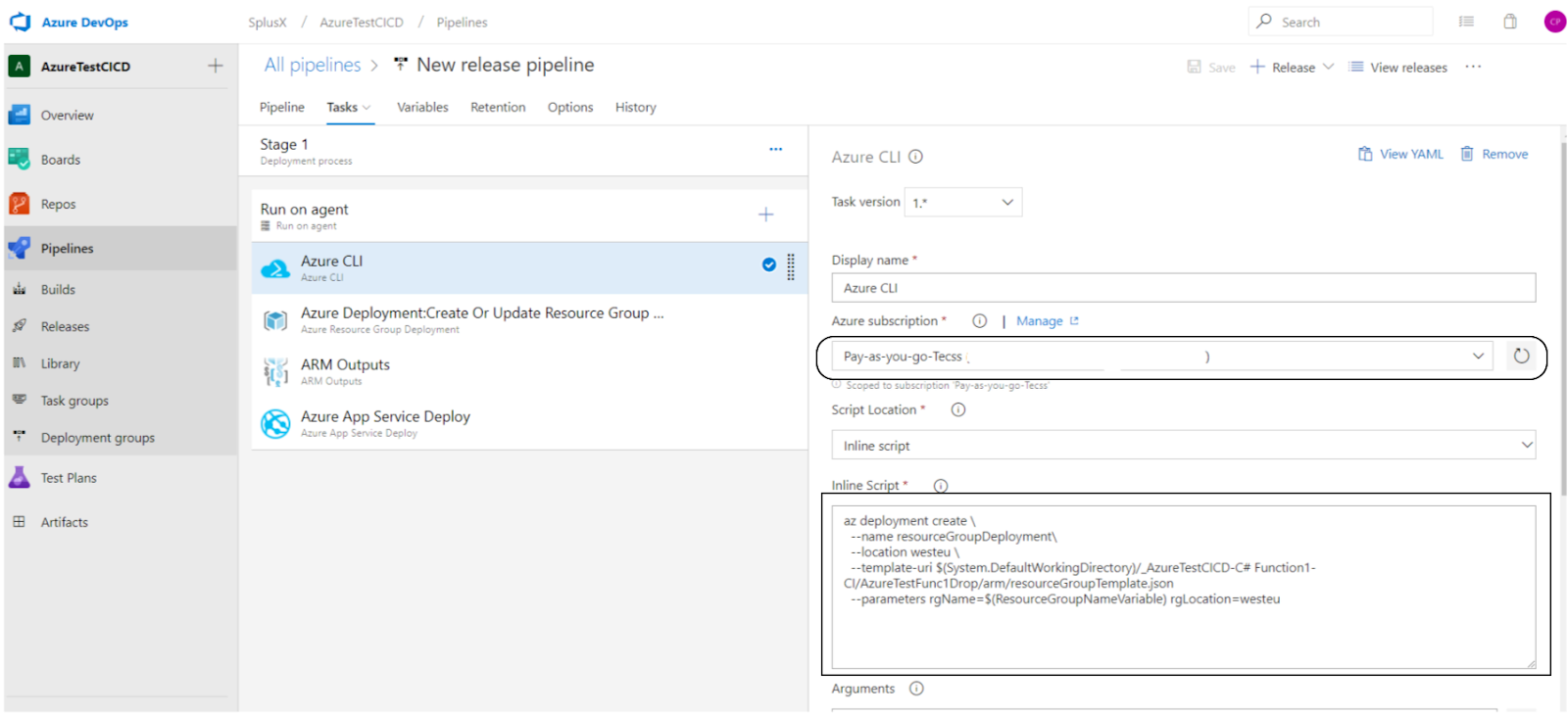Click the AzureTestCICD breadcrumb link
This screenshot has height=716, width=1568.
362,23
